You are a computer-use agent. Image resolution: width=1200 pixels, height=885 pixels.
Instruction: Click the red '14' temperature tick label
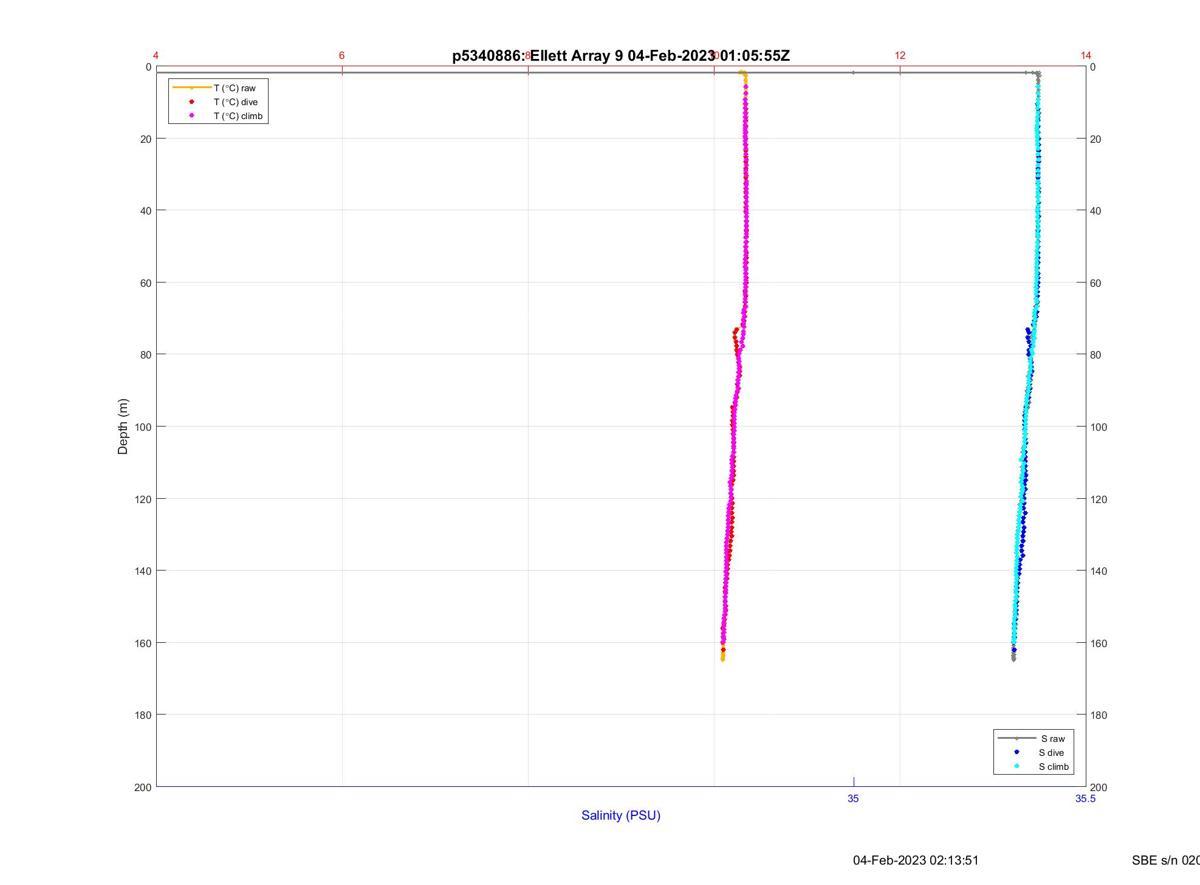(x=1086, y=55)
